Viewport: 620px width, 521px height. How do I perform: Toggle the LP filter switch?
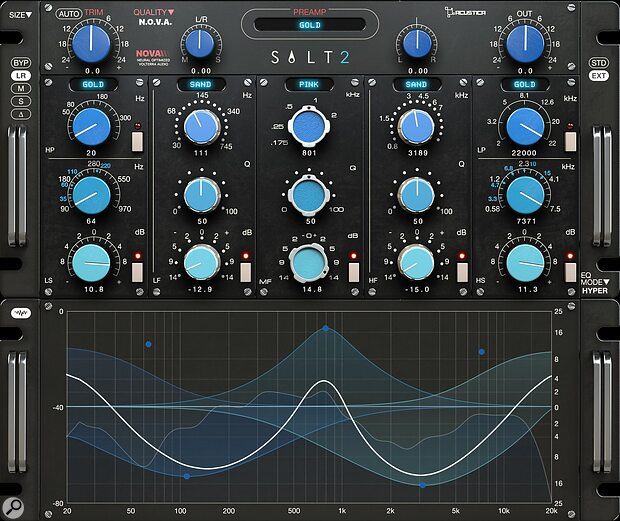tap(570, 141)
